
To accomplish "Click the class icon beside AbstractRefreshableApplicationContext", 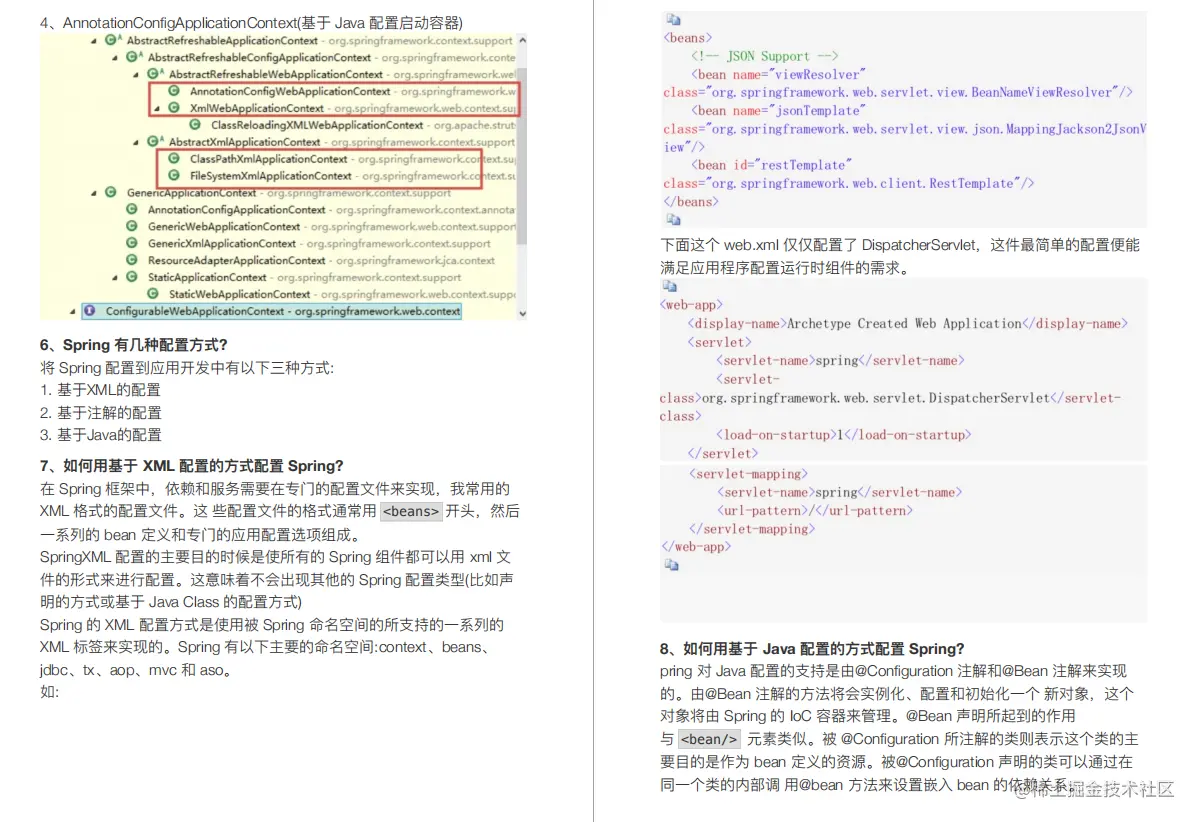I will click(111, 40).
